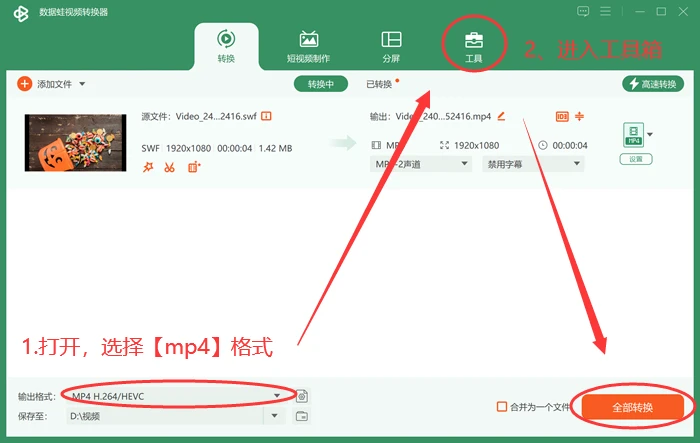
Task: Click the compress icon beside ID3 tag
Action: pos(579,116)
